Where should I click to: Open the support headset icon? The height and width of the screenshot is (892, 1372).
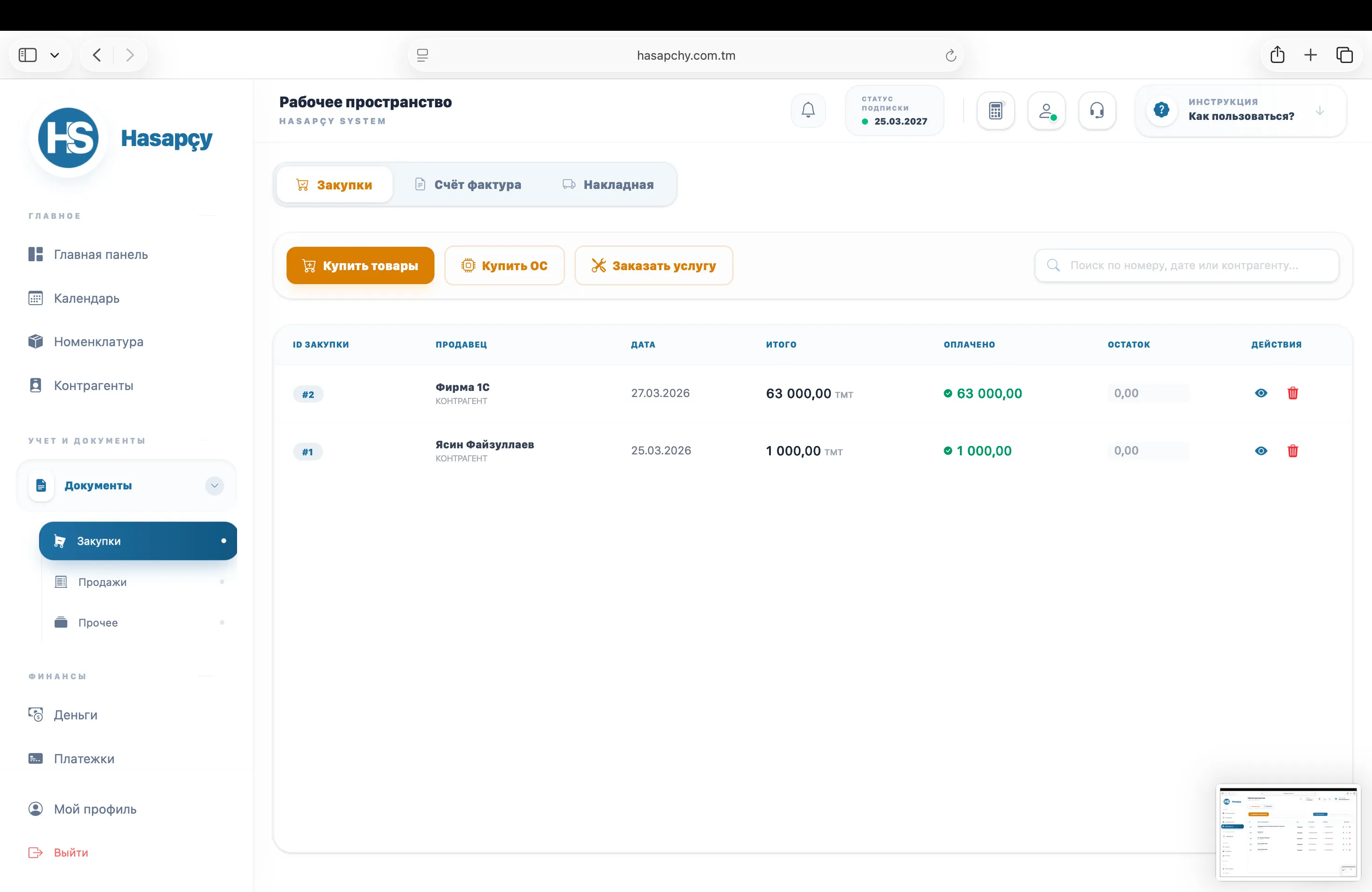[1097, 111]
